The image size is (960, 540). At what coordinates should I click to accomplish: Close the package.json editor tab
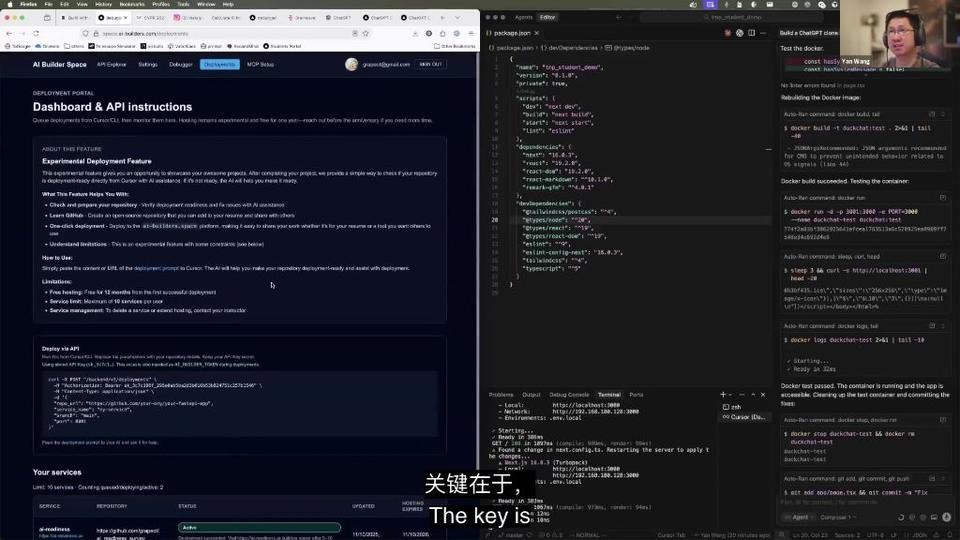[x=537, y=33]
